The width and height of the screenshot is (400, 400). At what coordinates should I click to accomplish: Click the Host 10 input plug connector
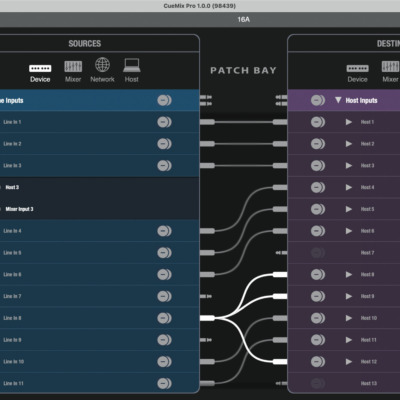280,318
